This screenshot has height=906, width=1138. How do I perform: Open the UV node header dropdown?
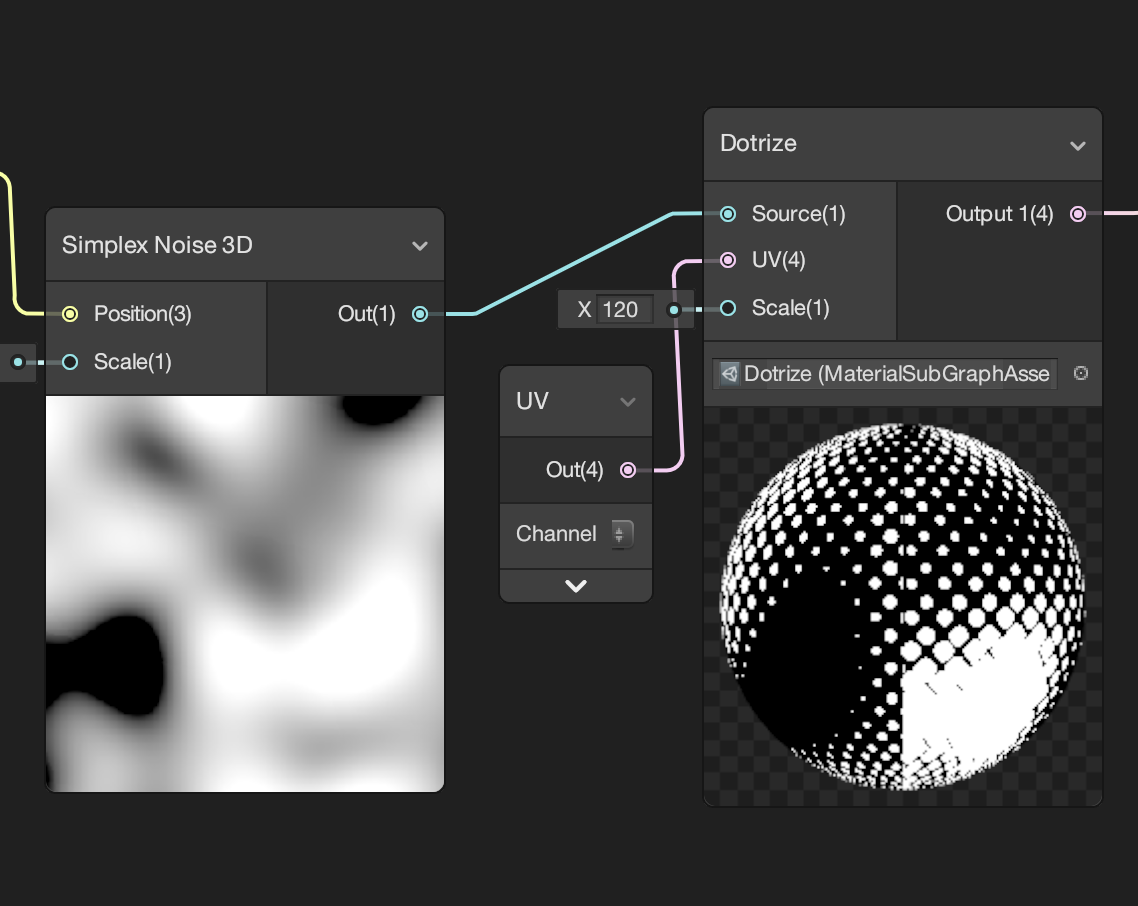[628, 401]
